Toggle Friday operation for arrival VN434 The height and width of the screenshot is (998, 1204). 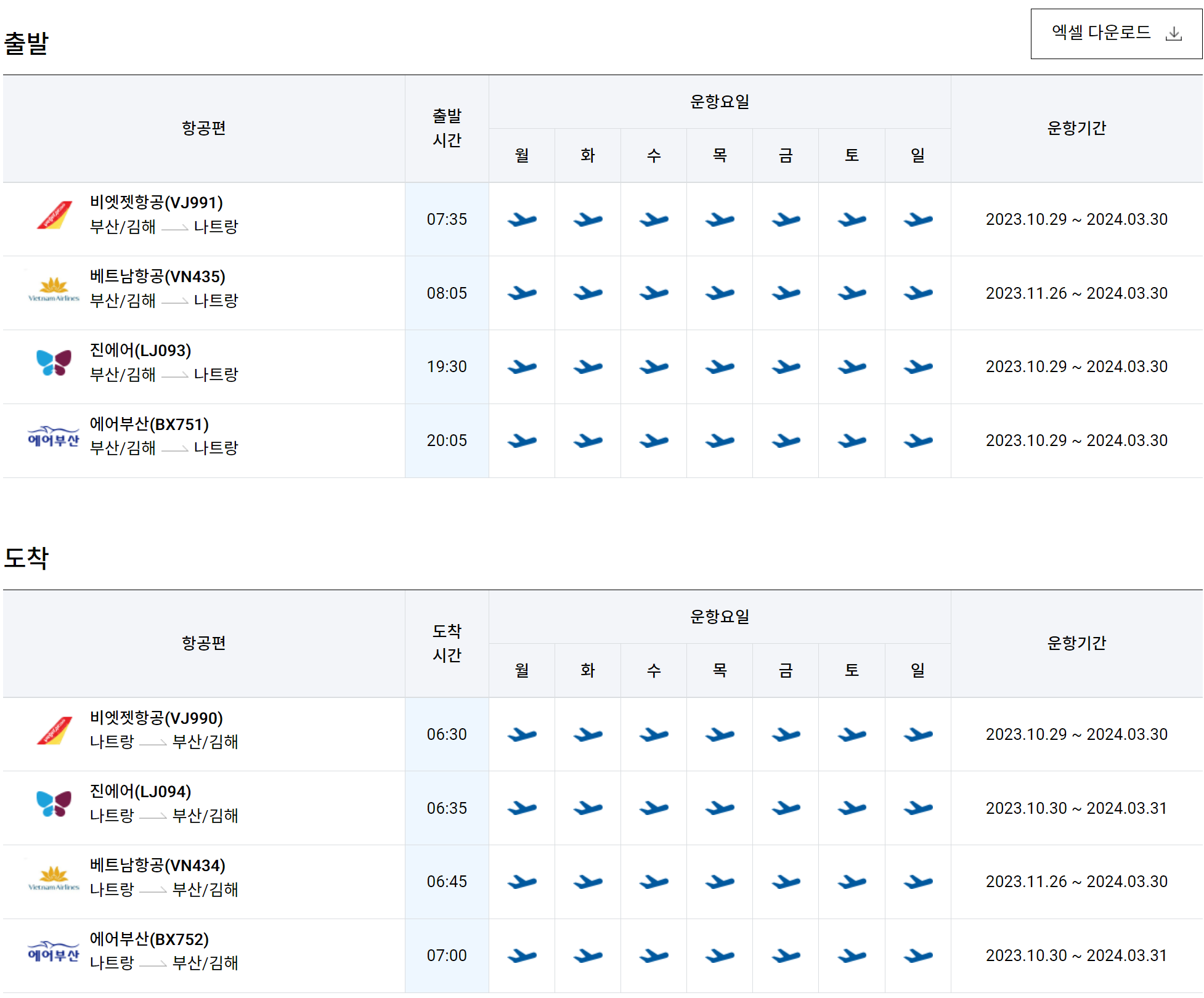(x=784, y=881)
